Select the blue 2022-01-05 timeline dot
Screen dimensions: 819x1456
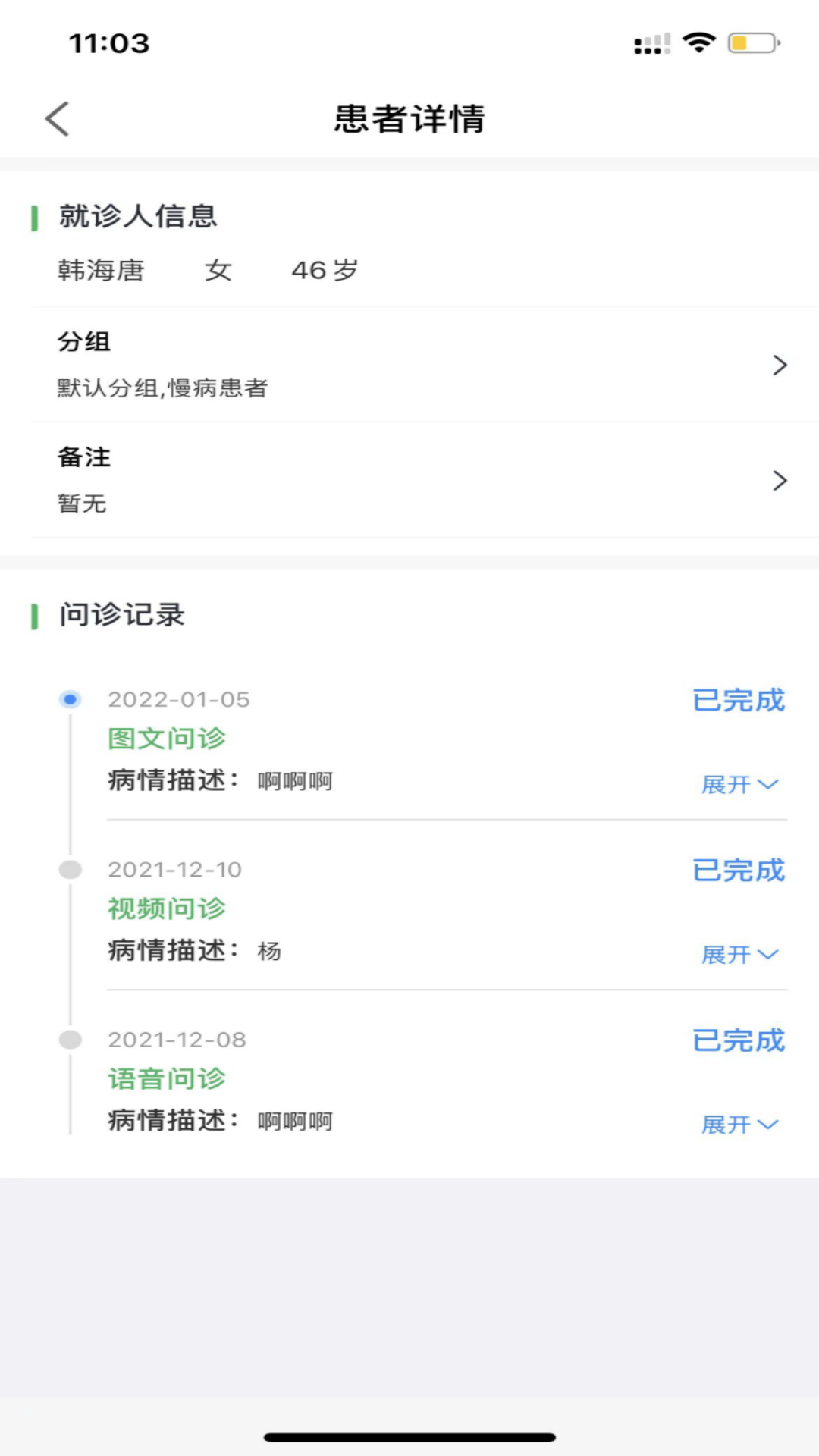point(71,699)
